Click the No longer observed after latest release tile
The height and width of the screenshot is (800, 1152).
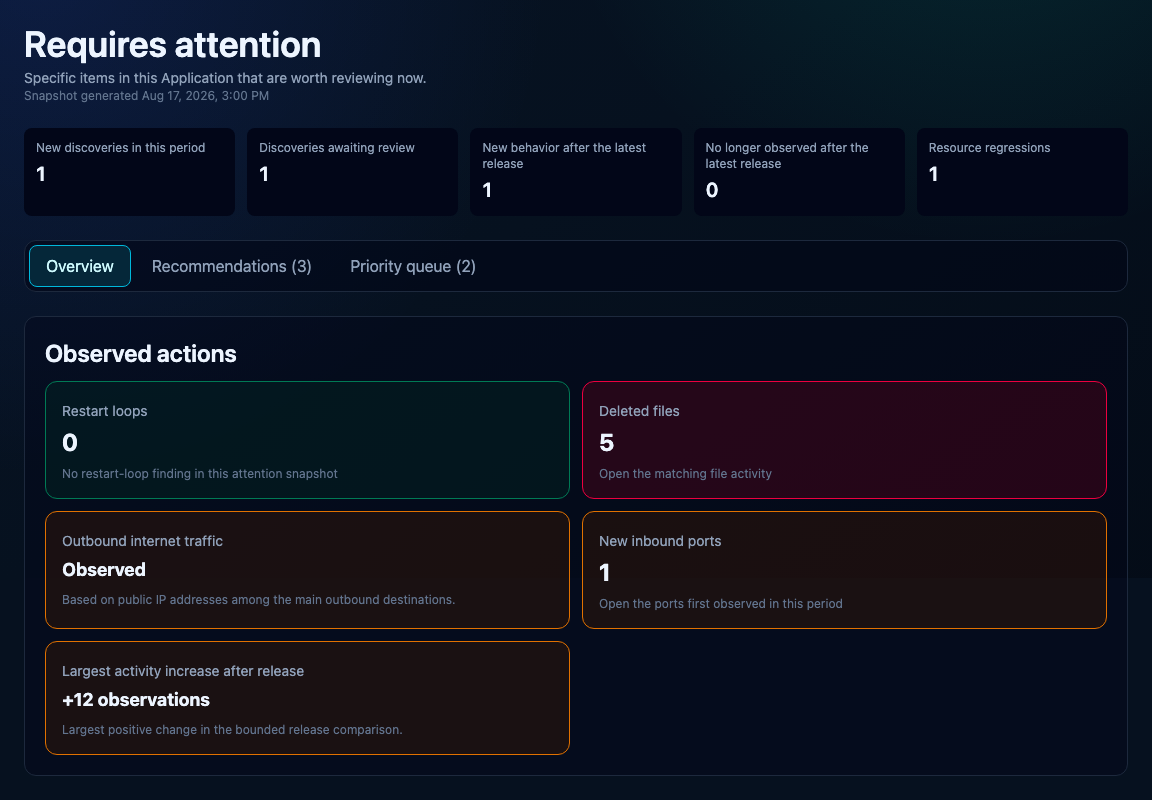pyautogui.click(x=799, y=172)
